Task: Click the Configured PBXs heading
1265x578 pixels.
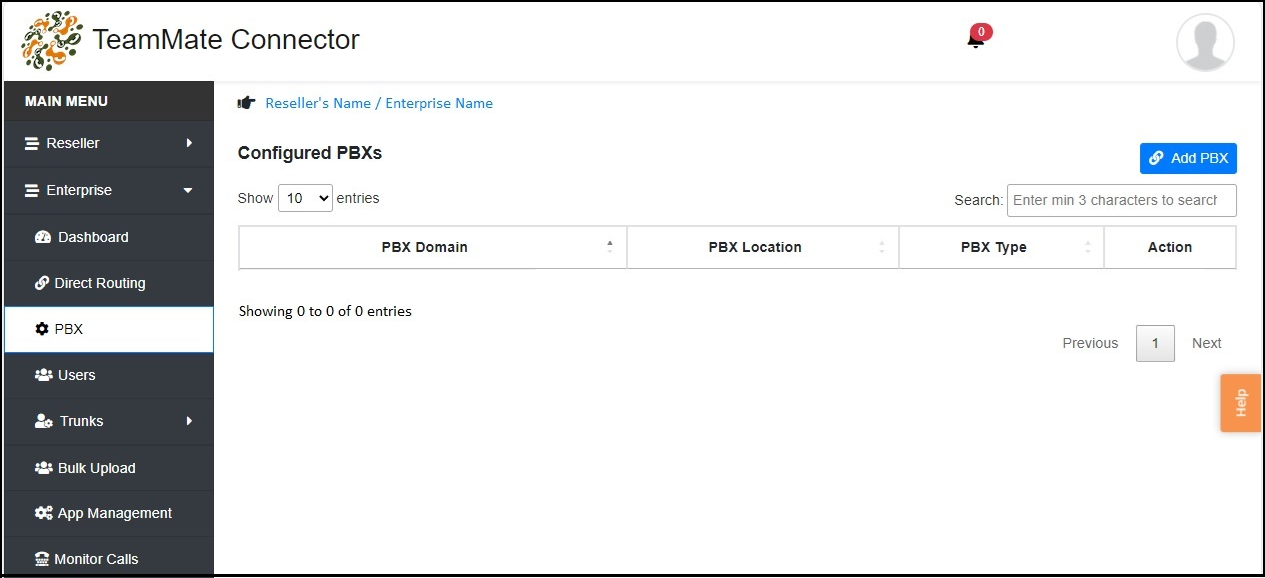Action: click(310, 153)
